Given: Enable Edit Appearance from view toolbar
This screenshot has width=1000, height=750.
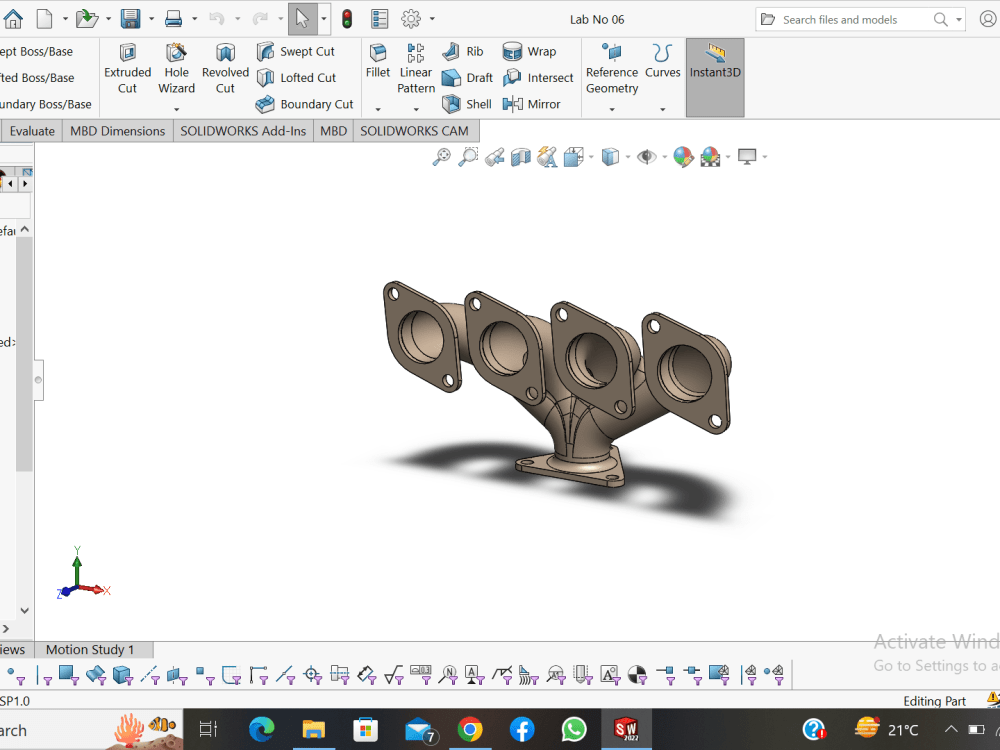Looking at the screenshot, I should [684, 157].
